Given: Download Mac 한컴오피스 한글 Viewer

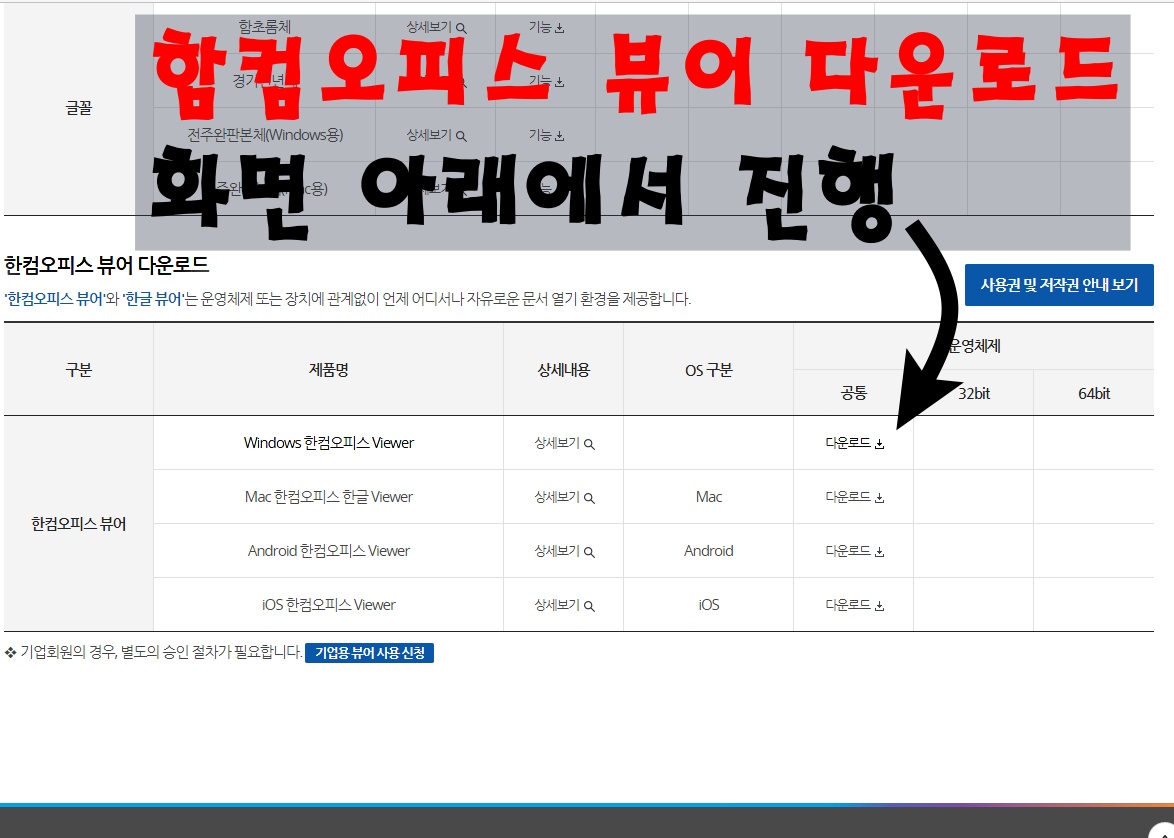Looking at the screenshot, I should [x=854, y=497].
